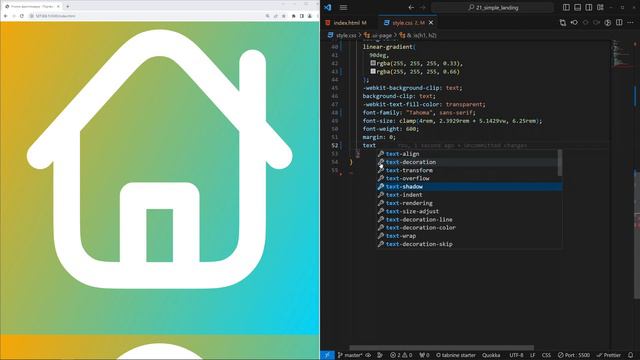Click the Go Live preview icon in editor toolbar
Screen dimensions: 640x360
[574, 23]
